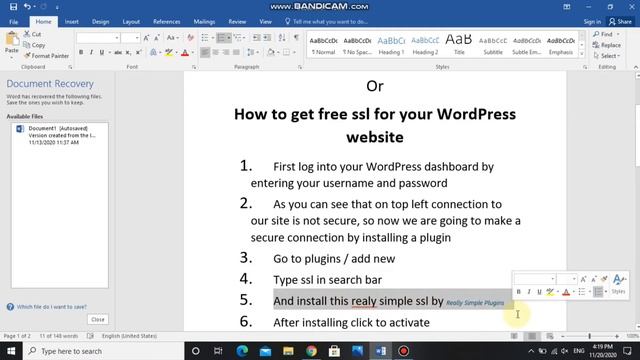Decrease font size with Shrink Font

click(157, 38)
